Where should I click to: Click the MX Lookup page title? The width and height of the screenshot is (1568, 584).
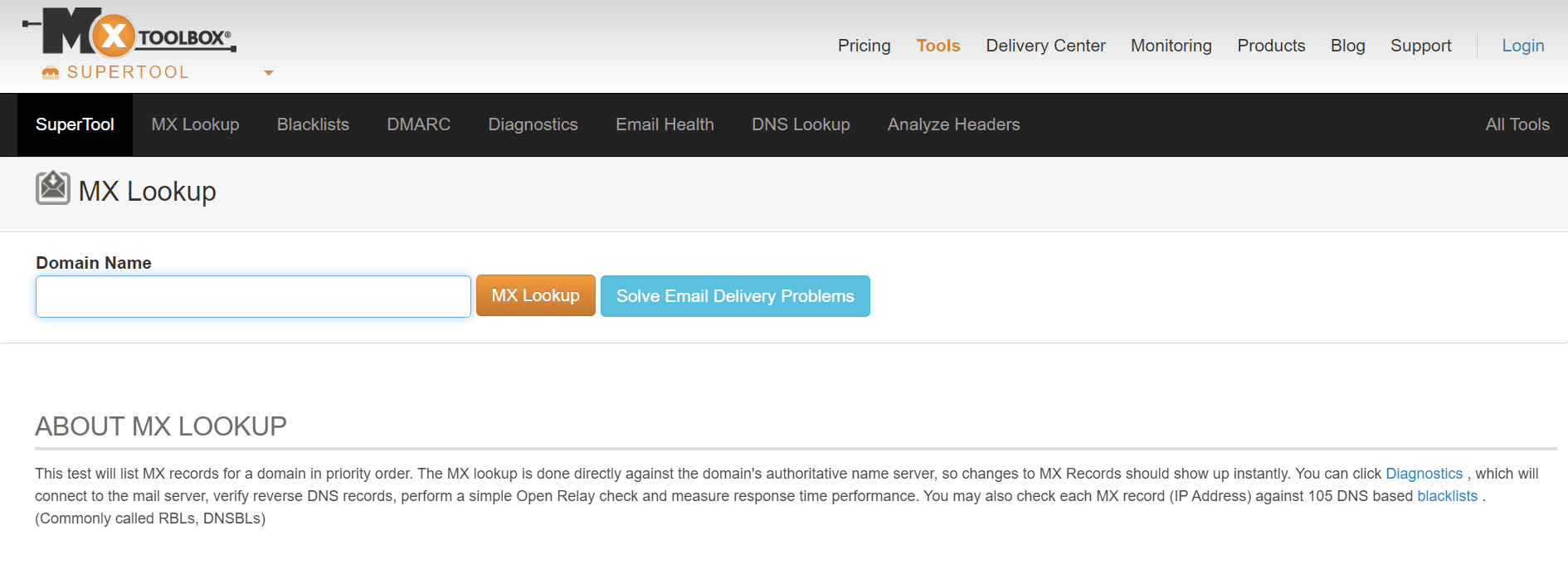147,192
